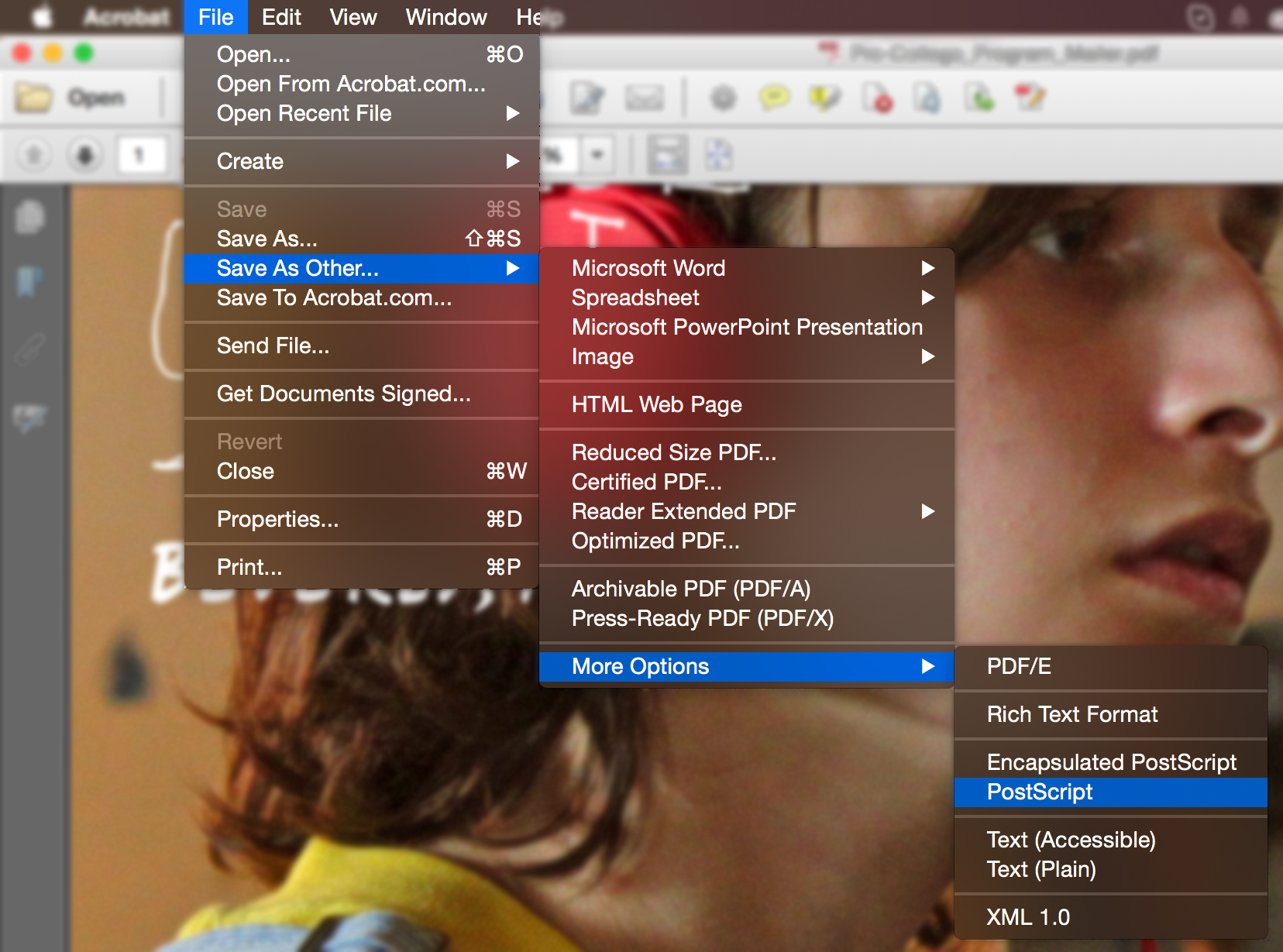The image size is (1283, 952).
Task: Open the View menu
Action: coord(353,17)
